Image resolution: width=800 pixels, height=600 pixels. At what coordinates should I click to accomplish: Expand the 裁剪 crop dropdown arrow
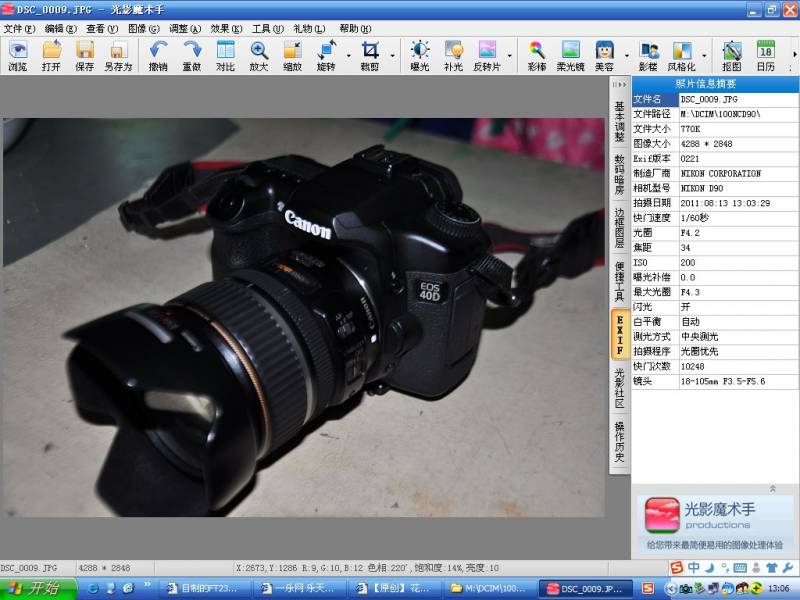pos(392,56)
